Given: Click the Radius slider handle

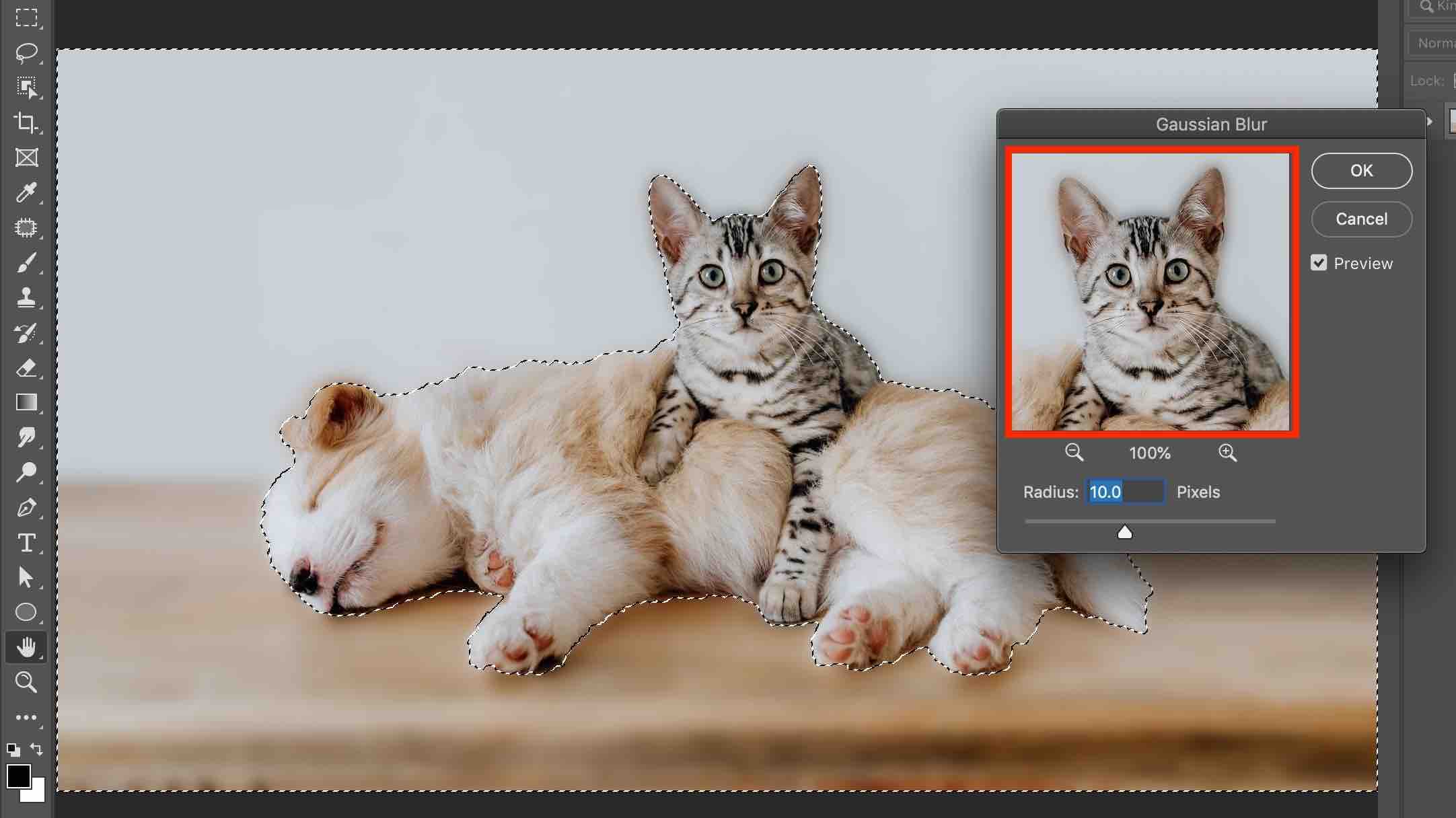Looking at the screenshot, I should 1124,533.
